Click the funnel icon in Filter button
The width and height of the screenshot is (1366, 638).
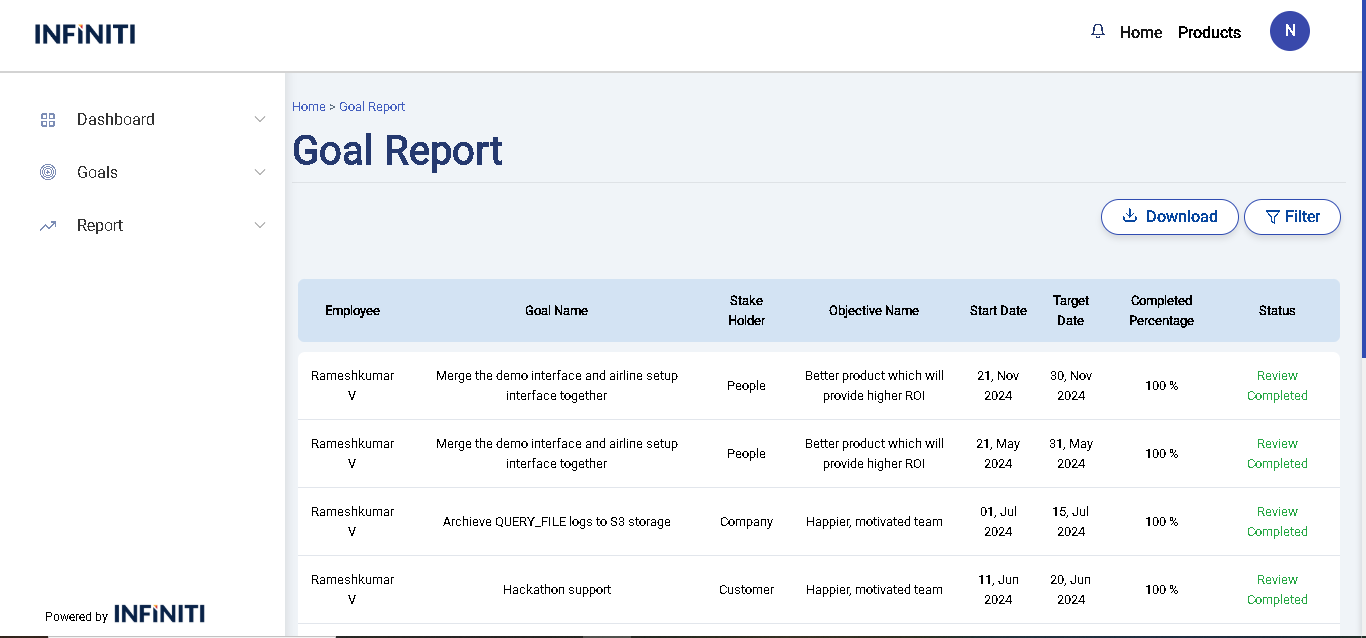click(x=1272, y=217)
